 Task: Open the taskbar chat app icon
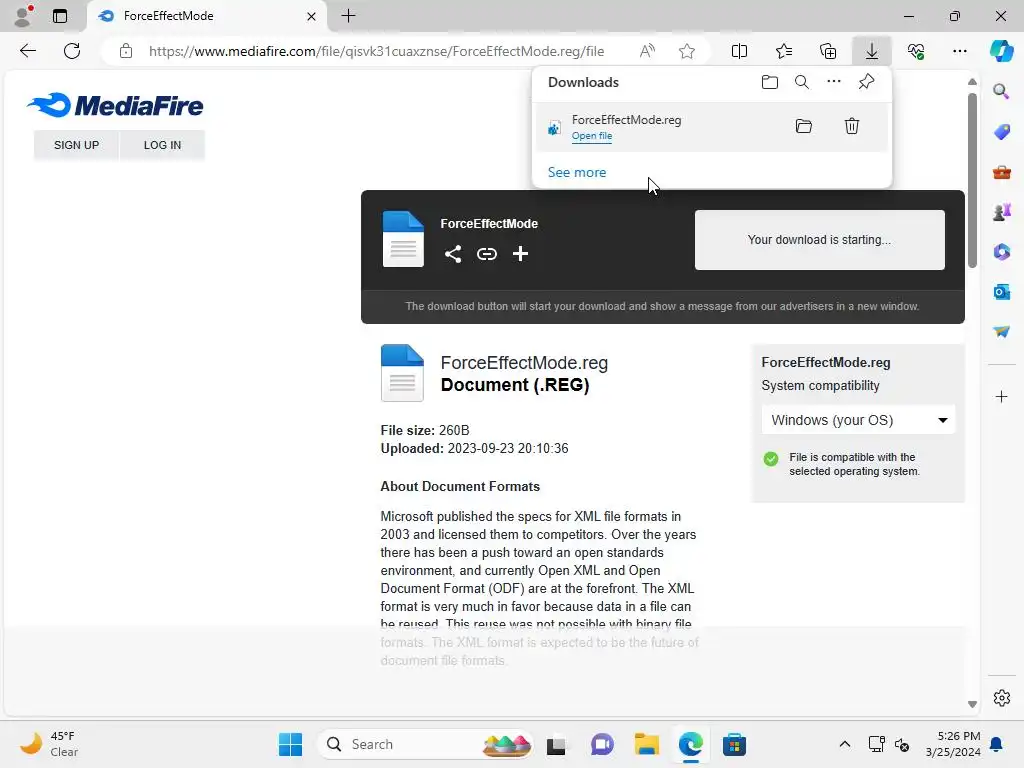point(601,744)
